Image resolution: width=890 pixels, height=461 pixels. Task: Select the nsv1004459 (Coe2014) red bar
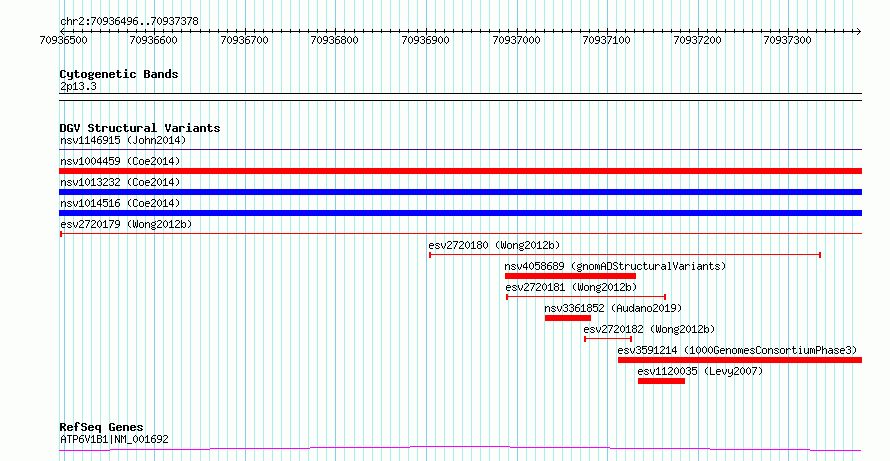[460, 171]
